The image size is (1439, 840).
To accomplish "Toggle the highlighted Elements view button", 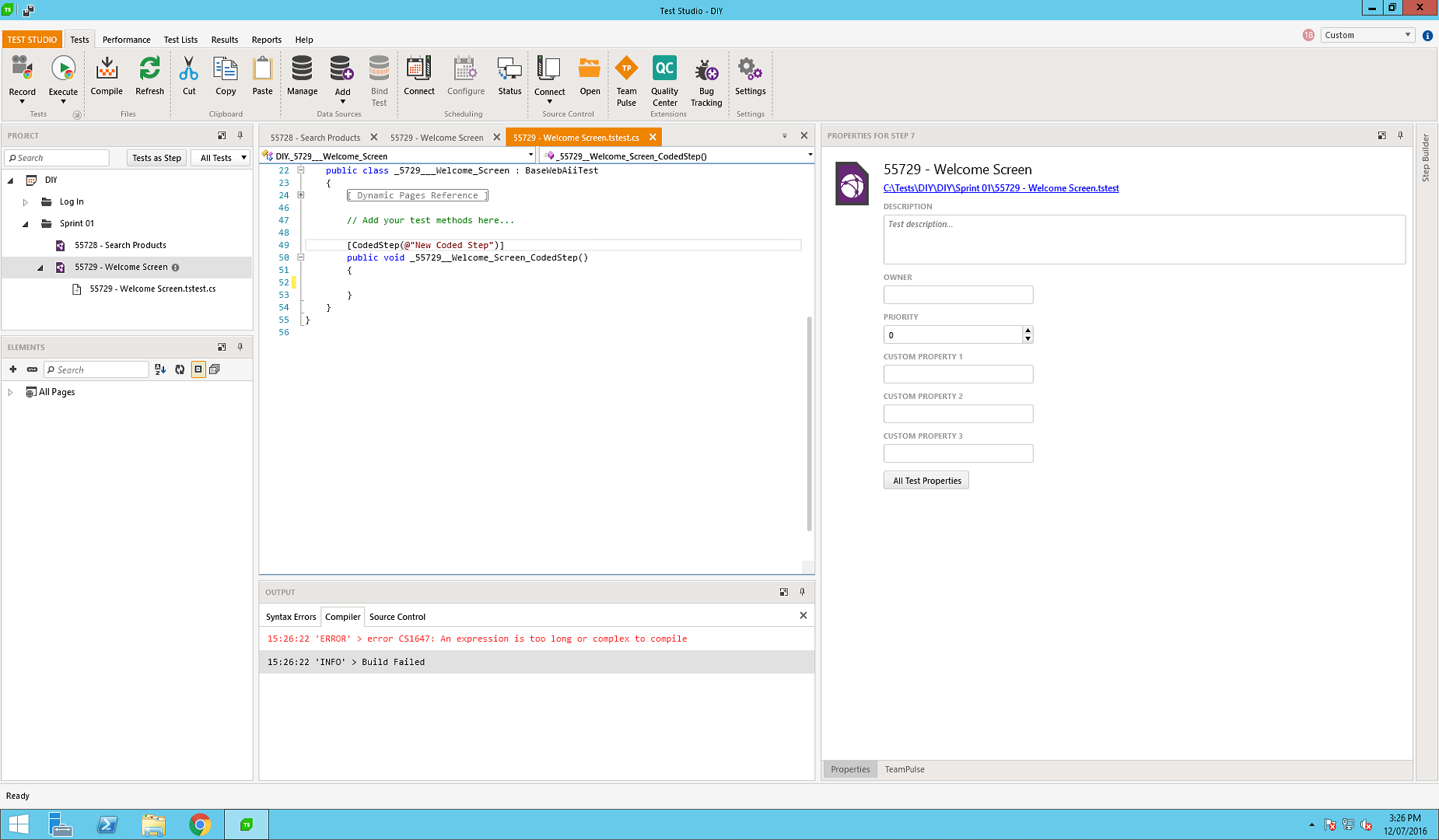I will point(198,369).
